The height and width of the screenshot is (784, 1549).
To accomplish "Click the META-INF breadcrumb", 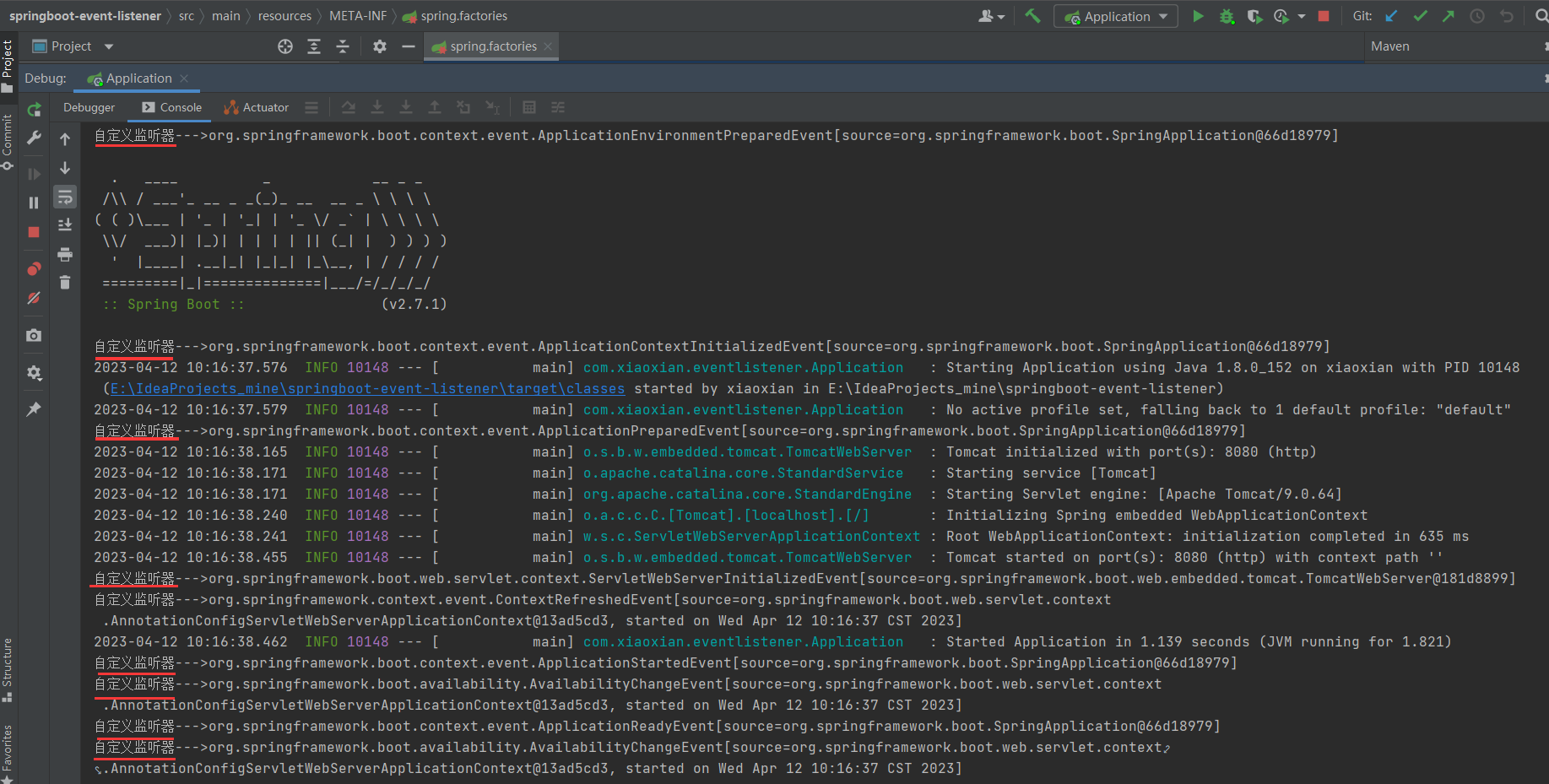I will [x=358, y=16].
